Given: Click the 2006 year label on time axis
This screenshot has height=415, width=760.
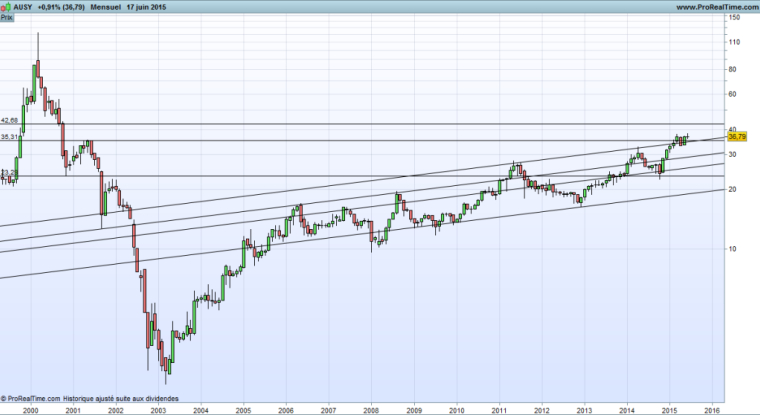Looking at the screenshot, I should 286,410.
